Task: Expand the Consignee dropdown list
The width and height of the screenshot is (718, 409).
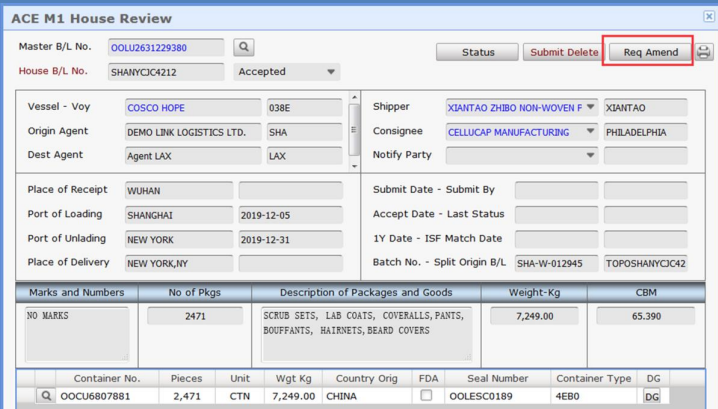Action: click(590, 131)
